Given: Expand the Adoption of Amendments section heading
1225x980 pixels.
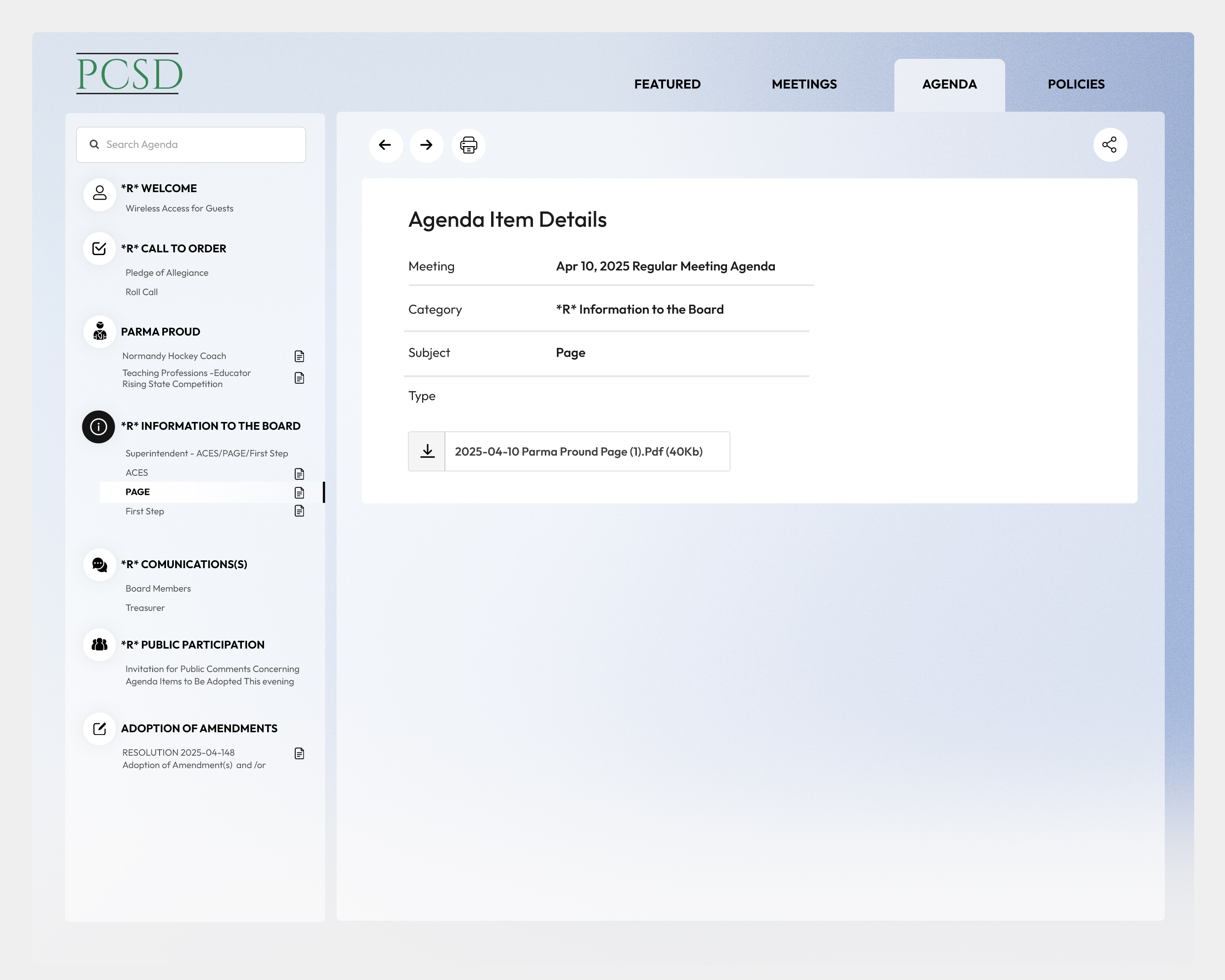Looking at the screenshot, I should point(199,728).
